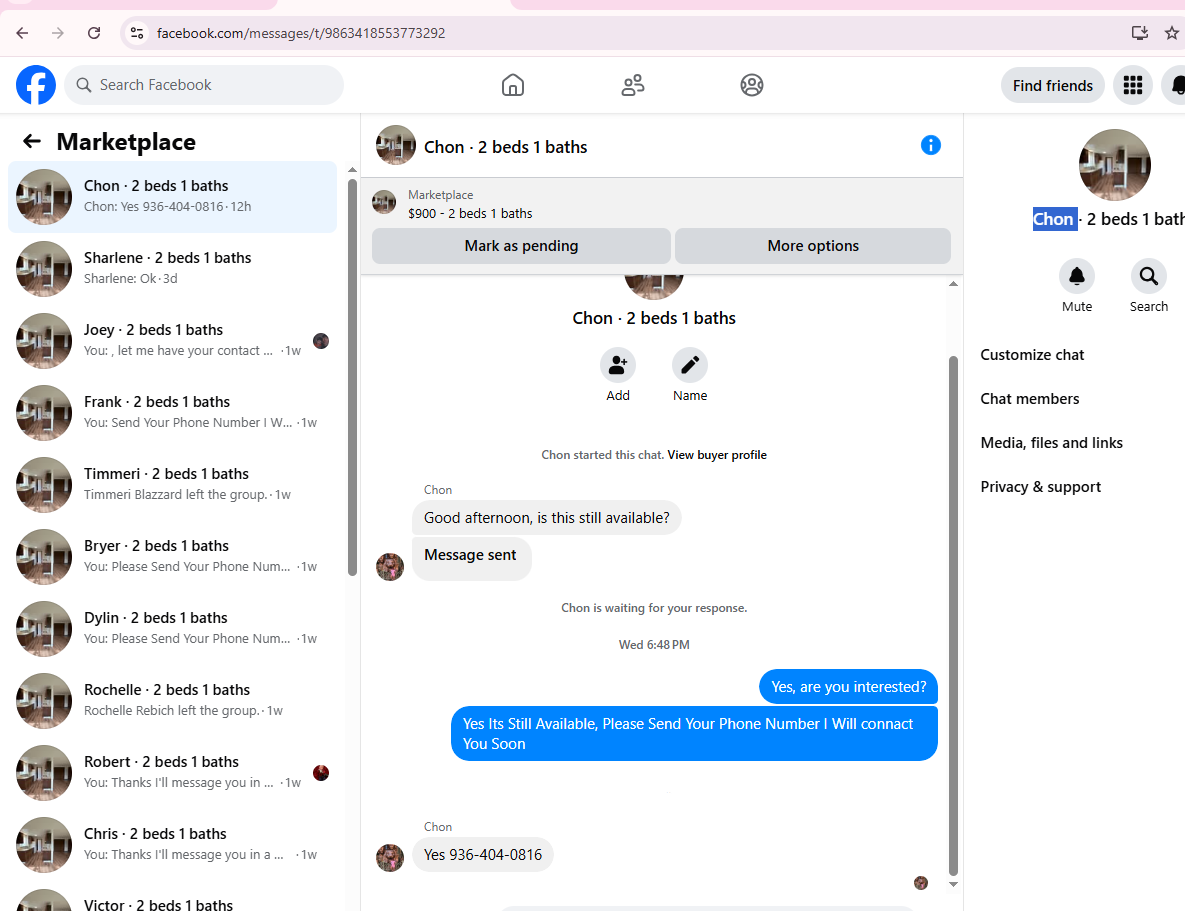The width and height of the screenshot is (1185, 911).
Task: Click the seen-by avatar below last message
Action: [x=920, y=882]
